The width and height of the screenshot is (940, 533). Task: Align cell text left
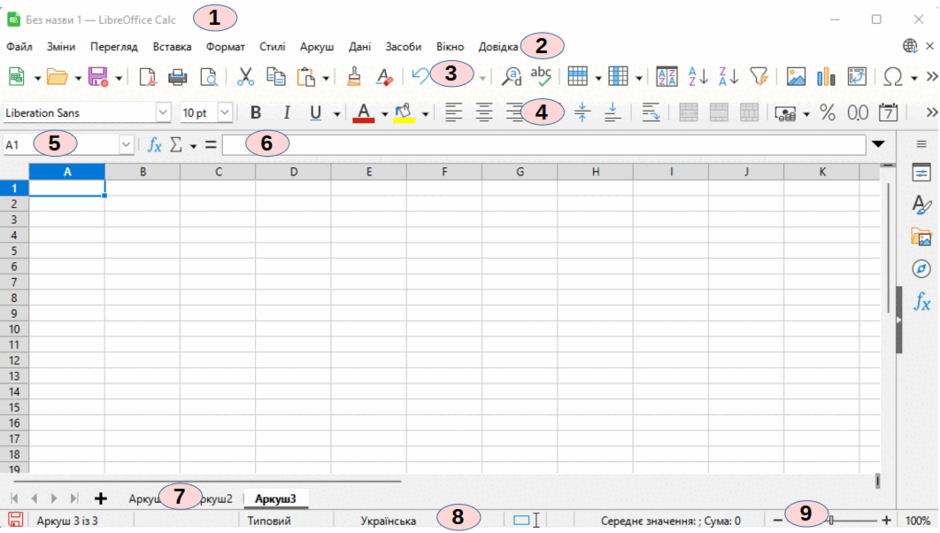tap(454, 113)
